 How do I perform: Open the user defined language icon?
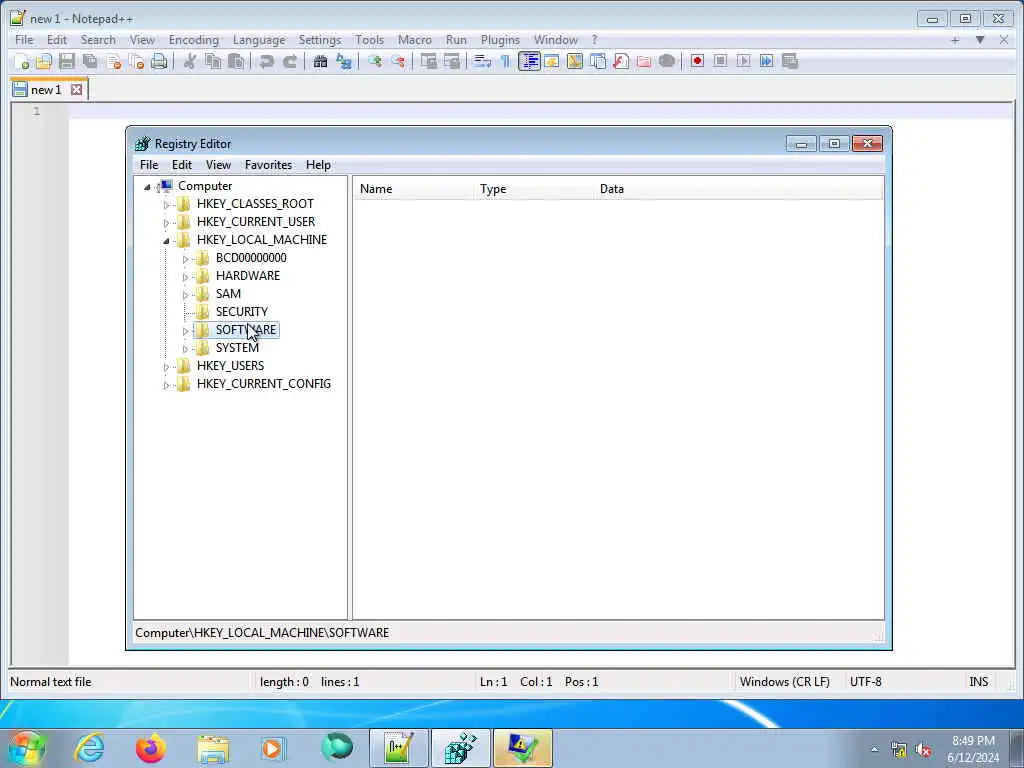tap(552, 61)
